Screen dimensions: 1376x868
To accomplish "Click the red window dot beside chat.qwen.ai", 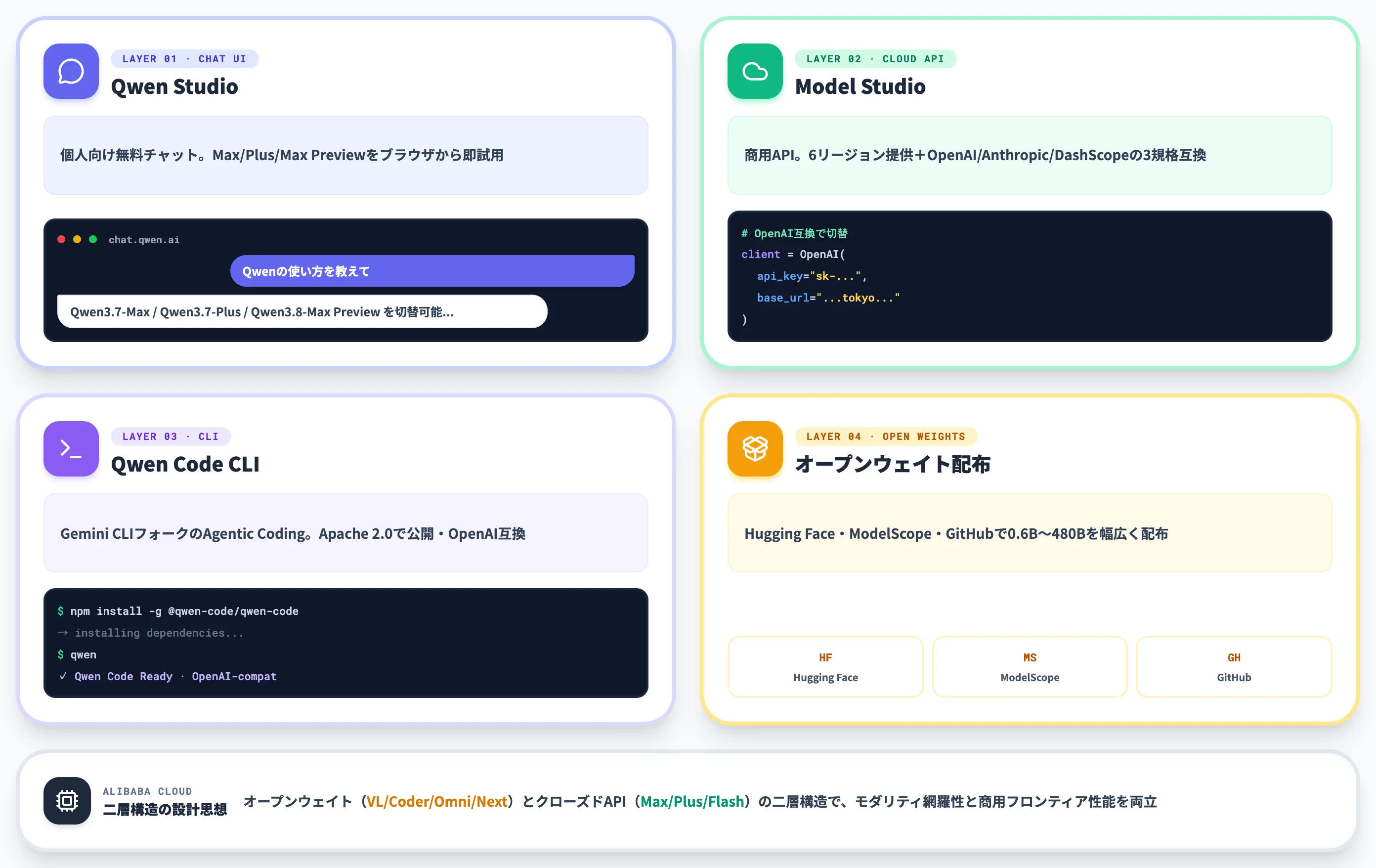I will pyautogui.click(x=61, y=239).
